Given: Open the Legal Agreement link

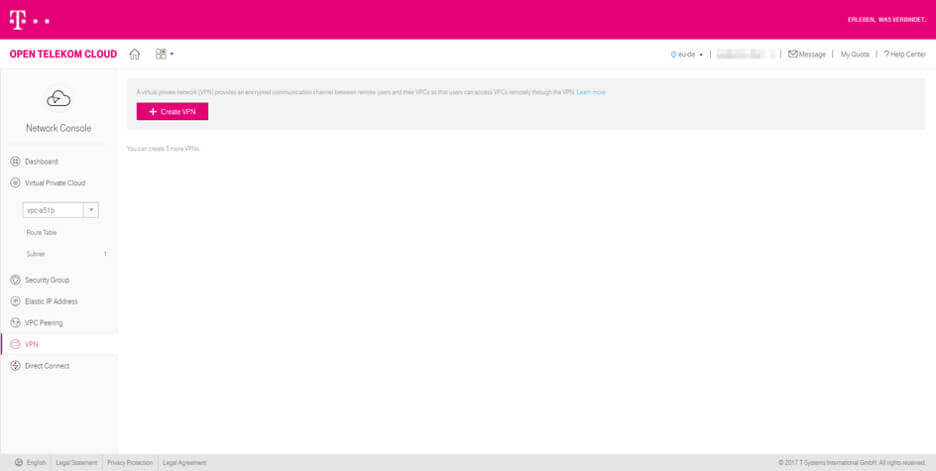Looking at the screenshot, I should [x=184, y=463].
